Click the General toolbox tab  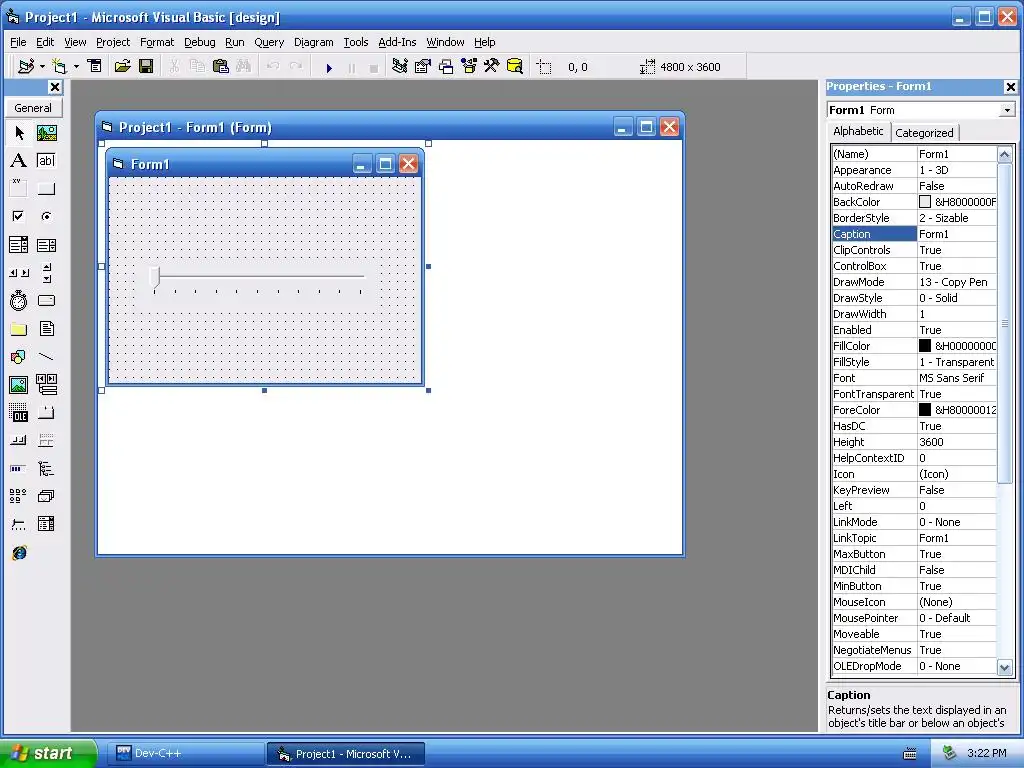pyautogui.click(x=33, y=108)
